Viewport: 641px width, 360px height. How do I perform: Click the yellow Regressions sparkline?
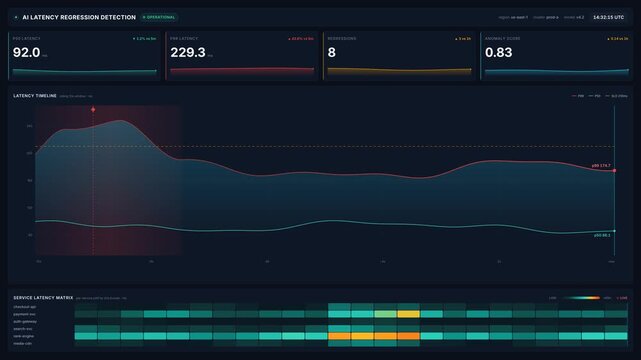(x=399, y=71)
